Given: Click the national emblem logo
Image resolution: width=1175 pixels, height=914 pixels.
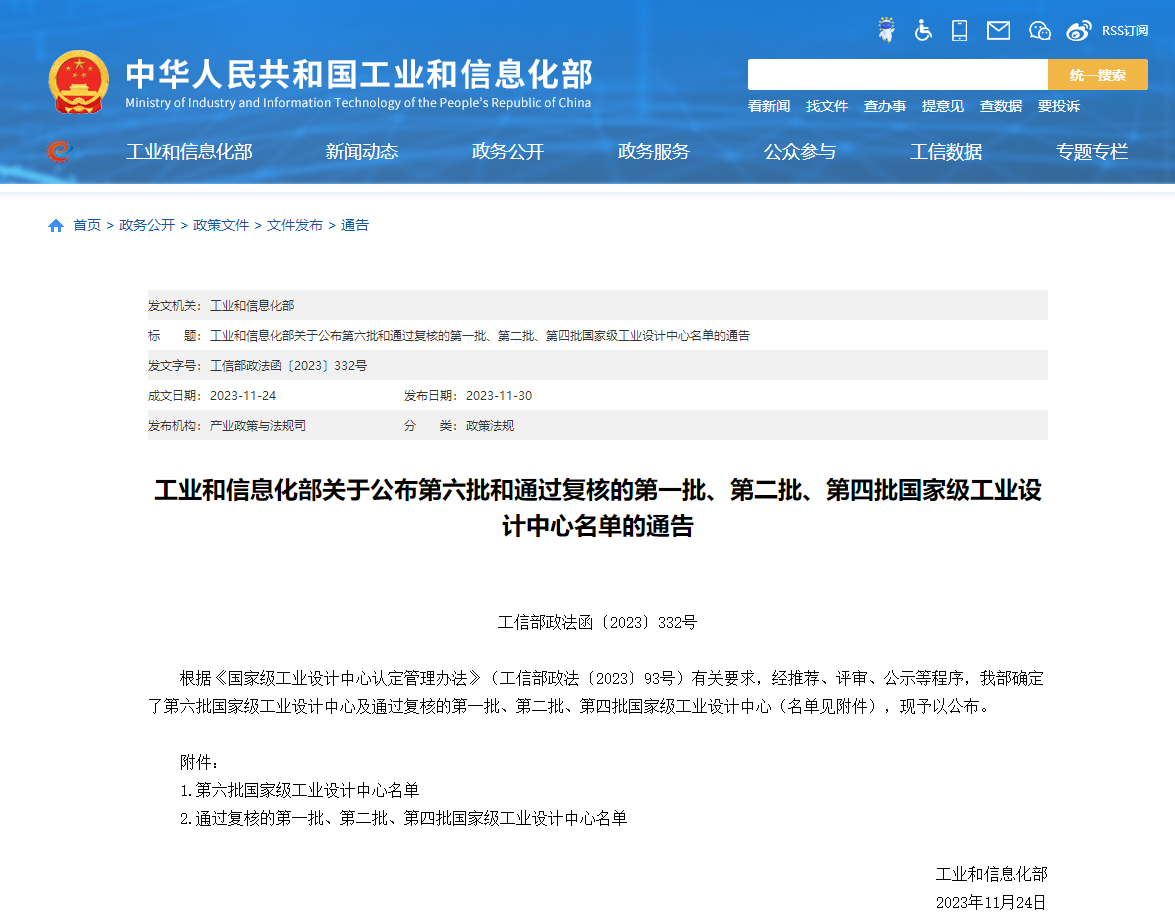Looking at the screenshot, I should [x=78, y=82].
